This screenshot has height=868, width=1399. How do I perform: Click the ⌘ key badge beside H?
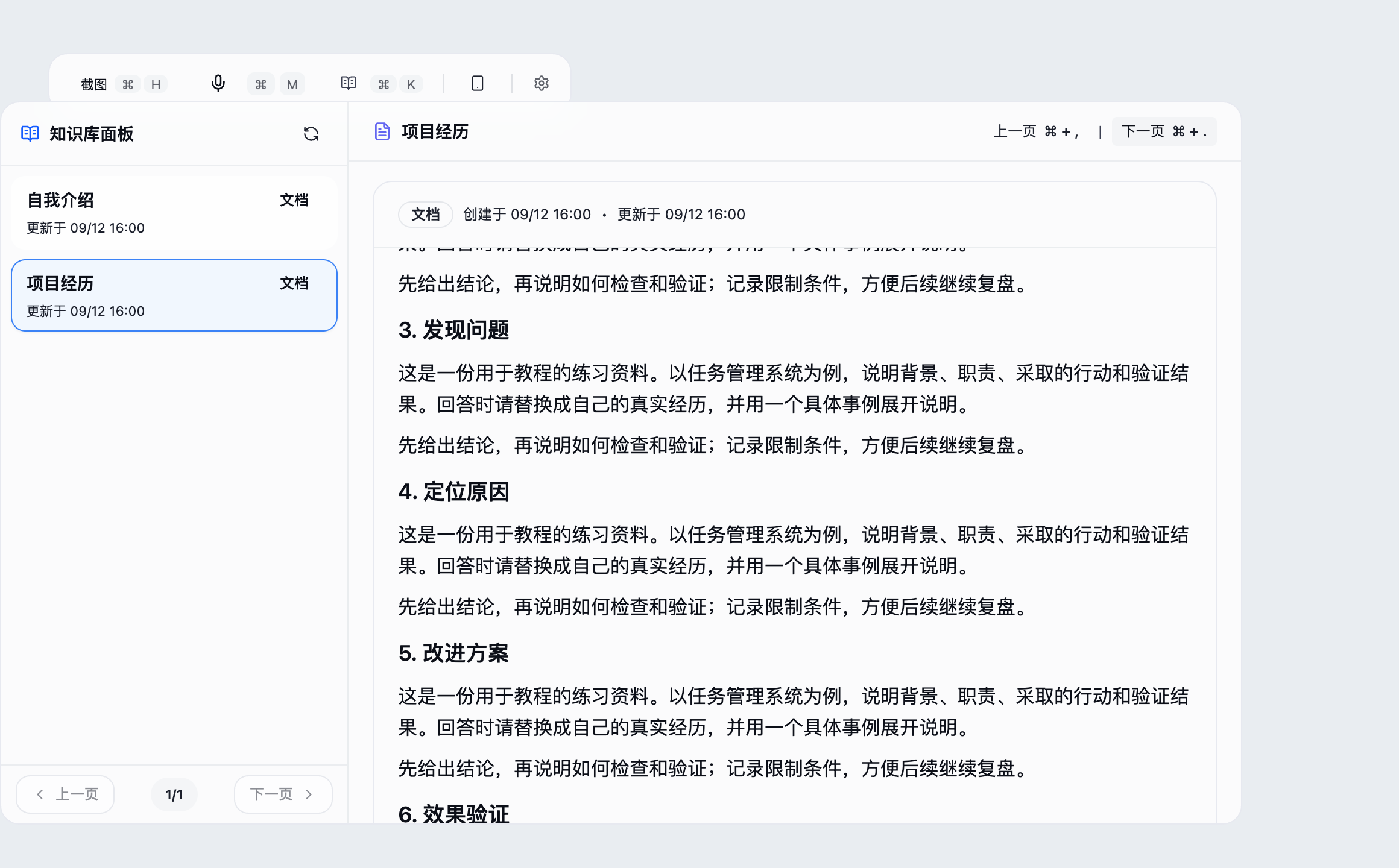click(128, 84)
